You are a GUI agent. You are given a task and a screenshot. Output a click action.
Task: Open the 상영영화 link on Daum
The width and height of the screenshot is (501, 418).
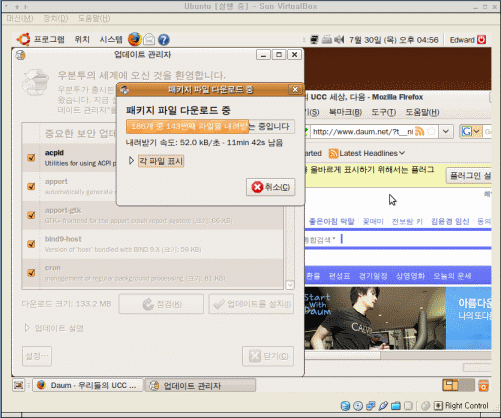point(410,276)
